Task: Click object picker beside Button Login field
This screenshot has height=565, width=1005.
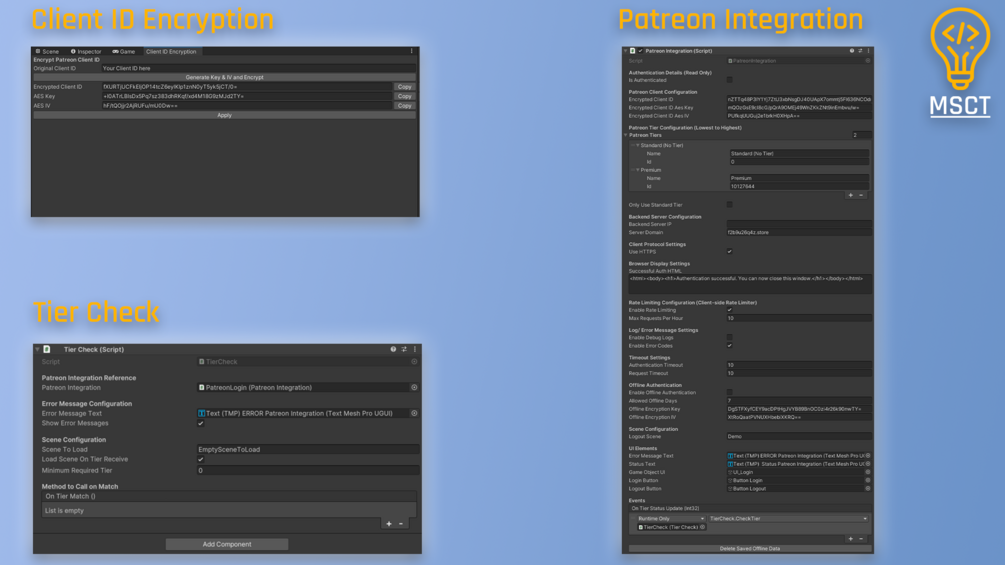Action: tap(868, 480)
